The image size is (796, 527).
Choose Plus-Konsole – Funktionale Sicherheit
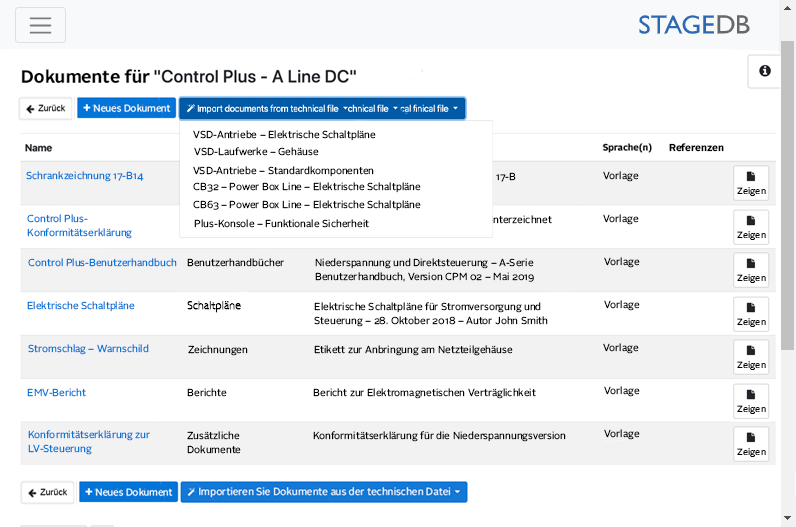click(281, 223)
